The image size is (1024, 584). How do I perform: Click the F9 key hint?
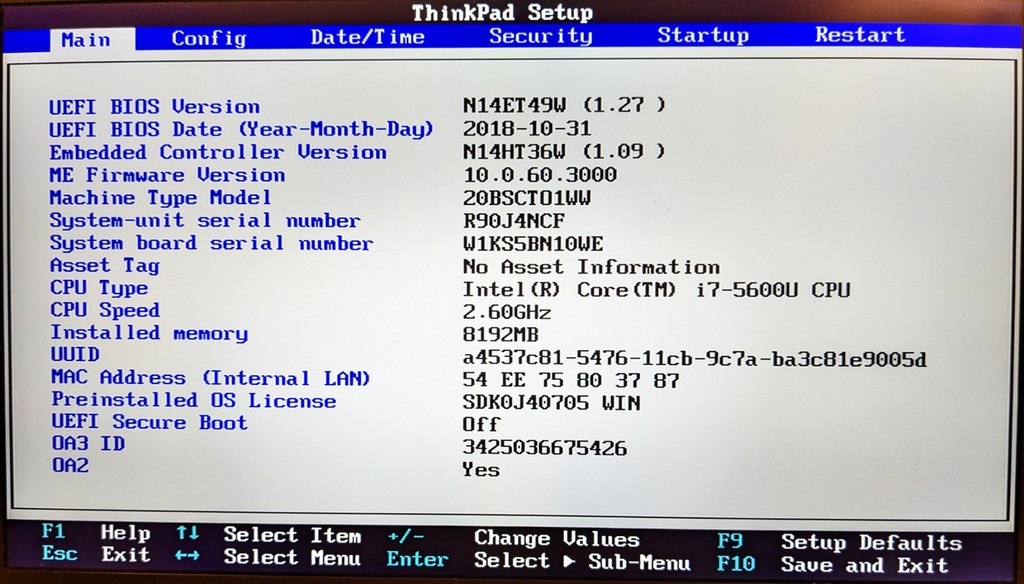coord(730,541)
